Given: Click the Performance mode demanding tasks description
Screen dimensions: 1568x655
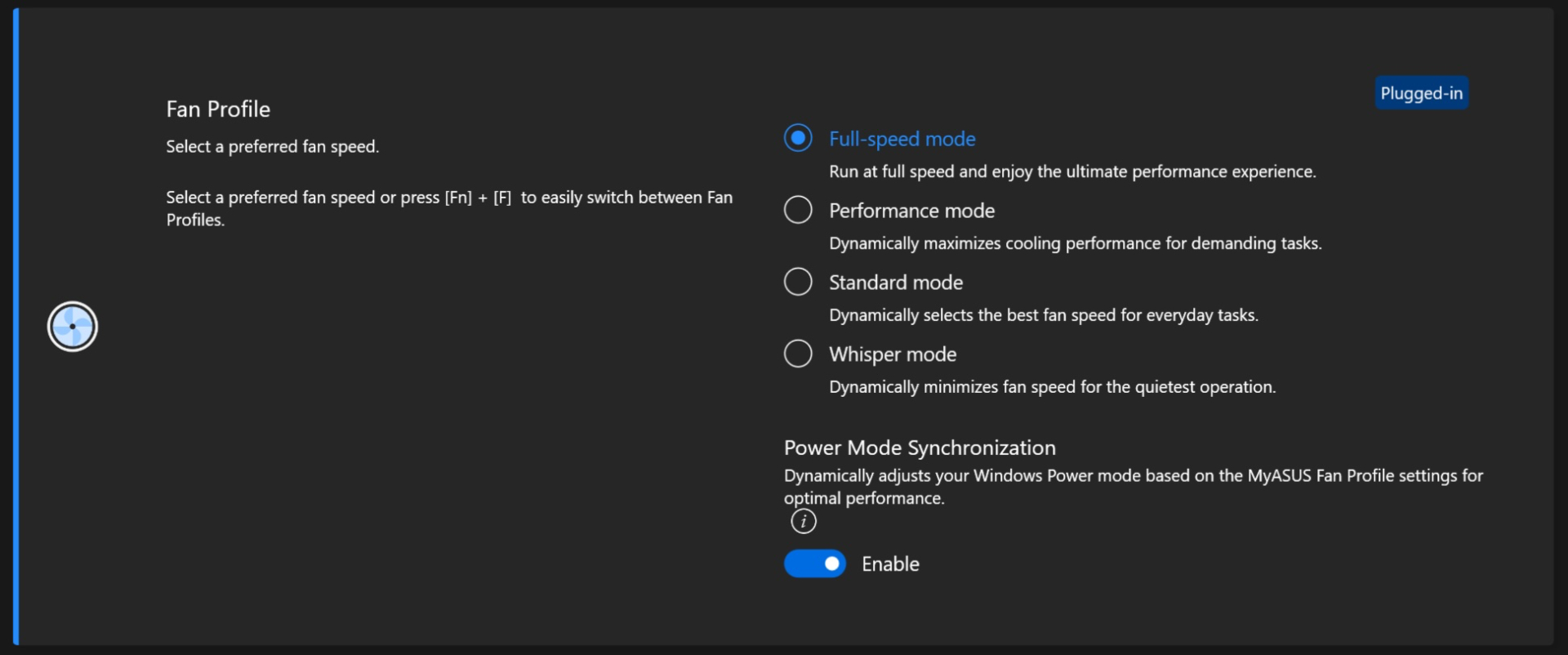Looking at the screenshot, I should click(1076, 243).
